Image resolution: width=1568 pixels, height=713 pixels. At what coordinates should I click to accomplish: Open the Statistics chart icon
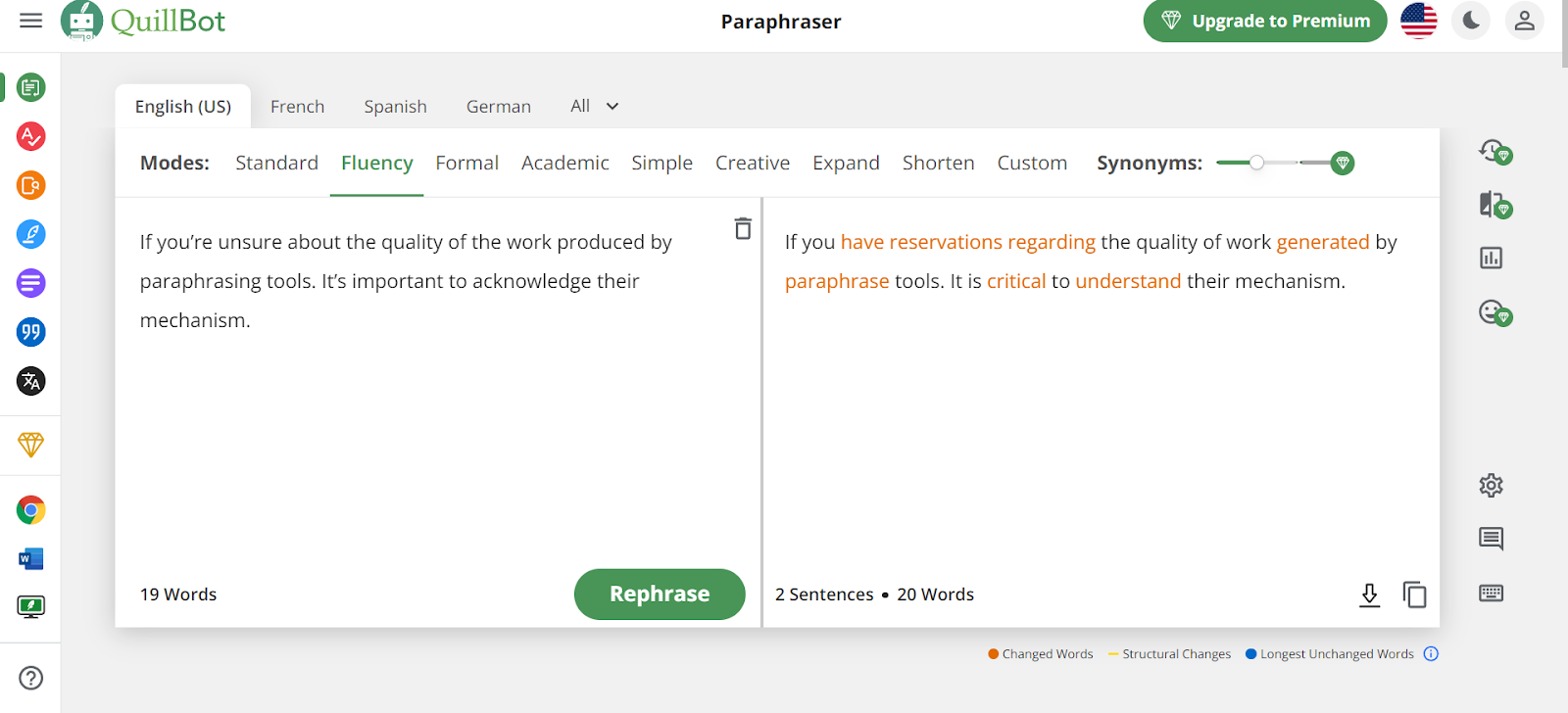click(1492, 258)
